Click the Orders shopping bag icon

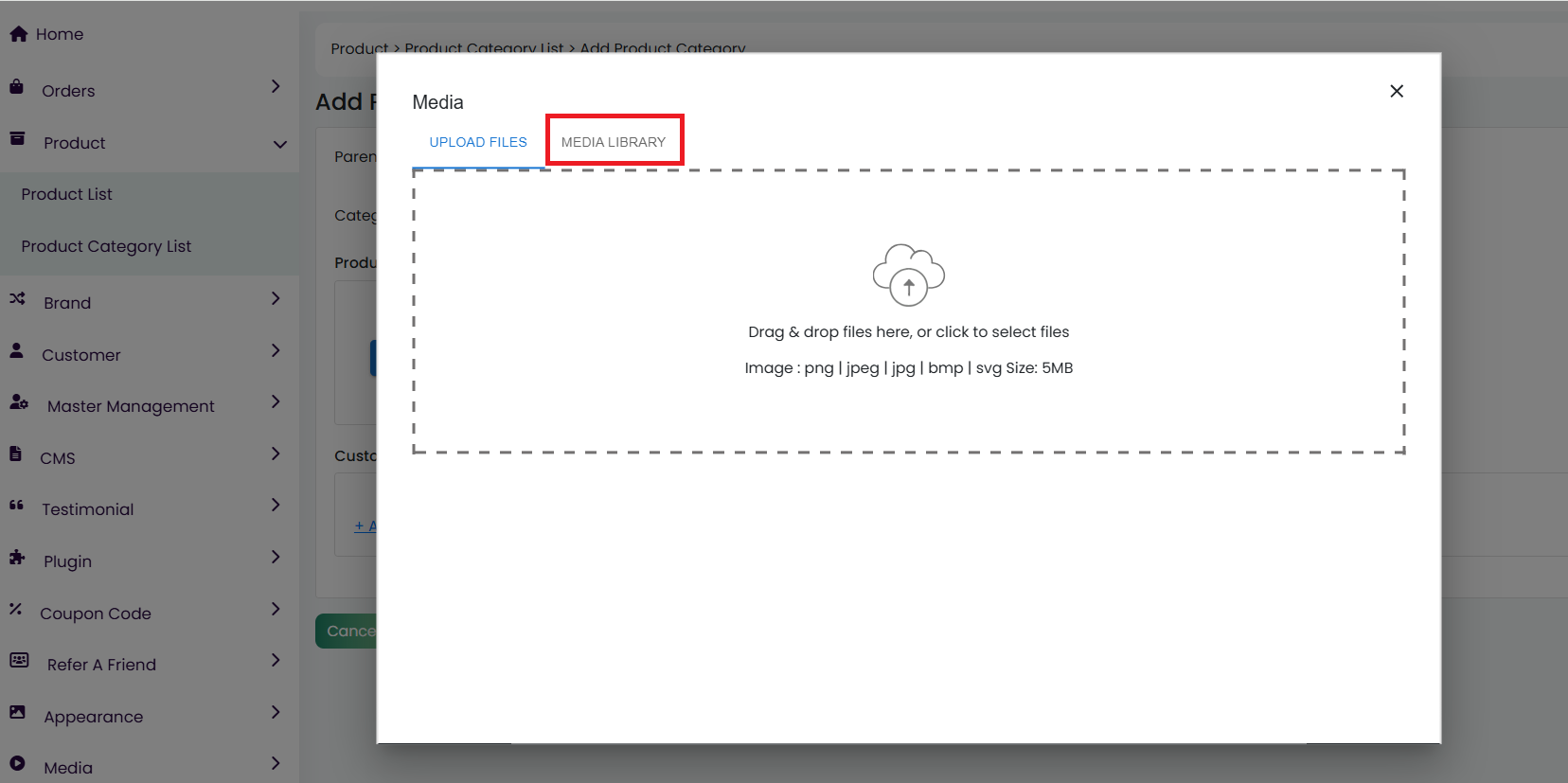point(17,87)
